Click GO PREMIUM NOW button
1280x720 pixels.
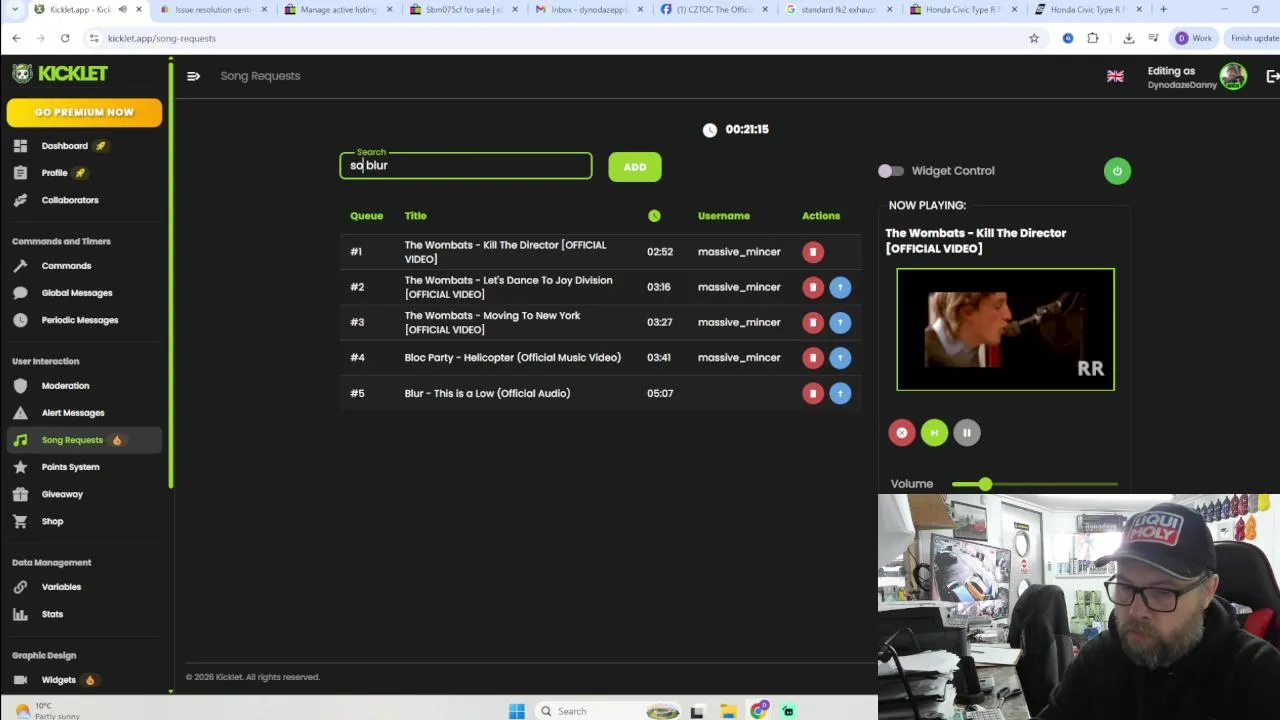coord(84,112)
